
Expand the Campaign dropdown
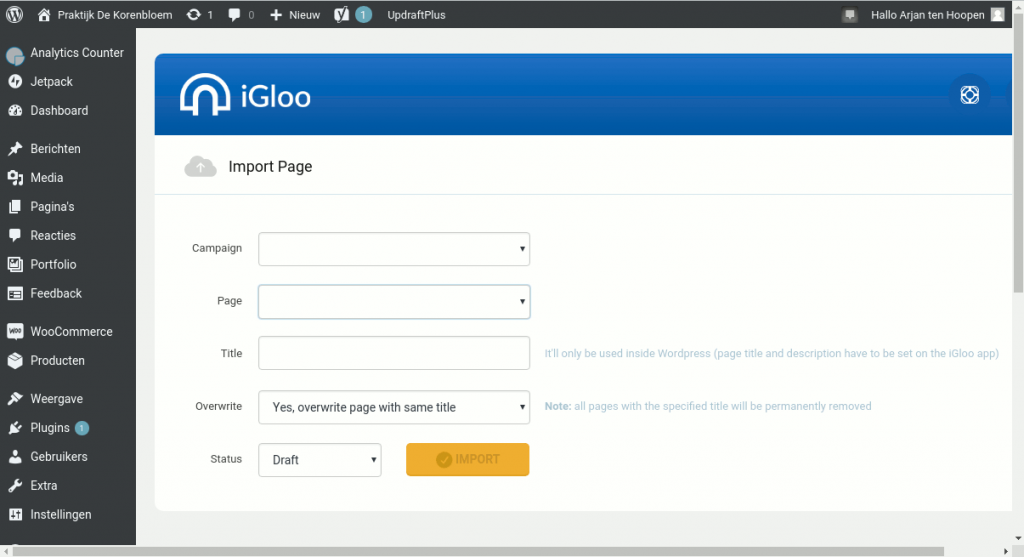pos(394,249)
